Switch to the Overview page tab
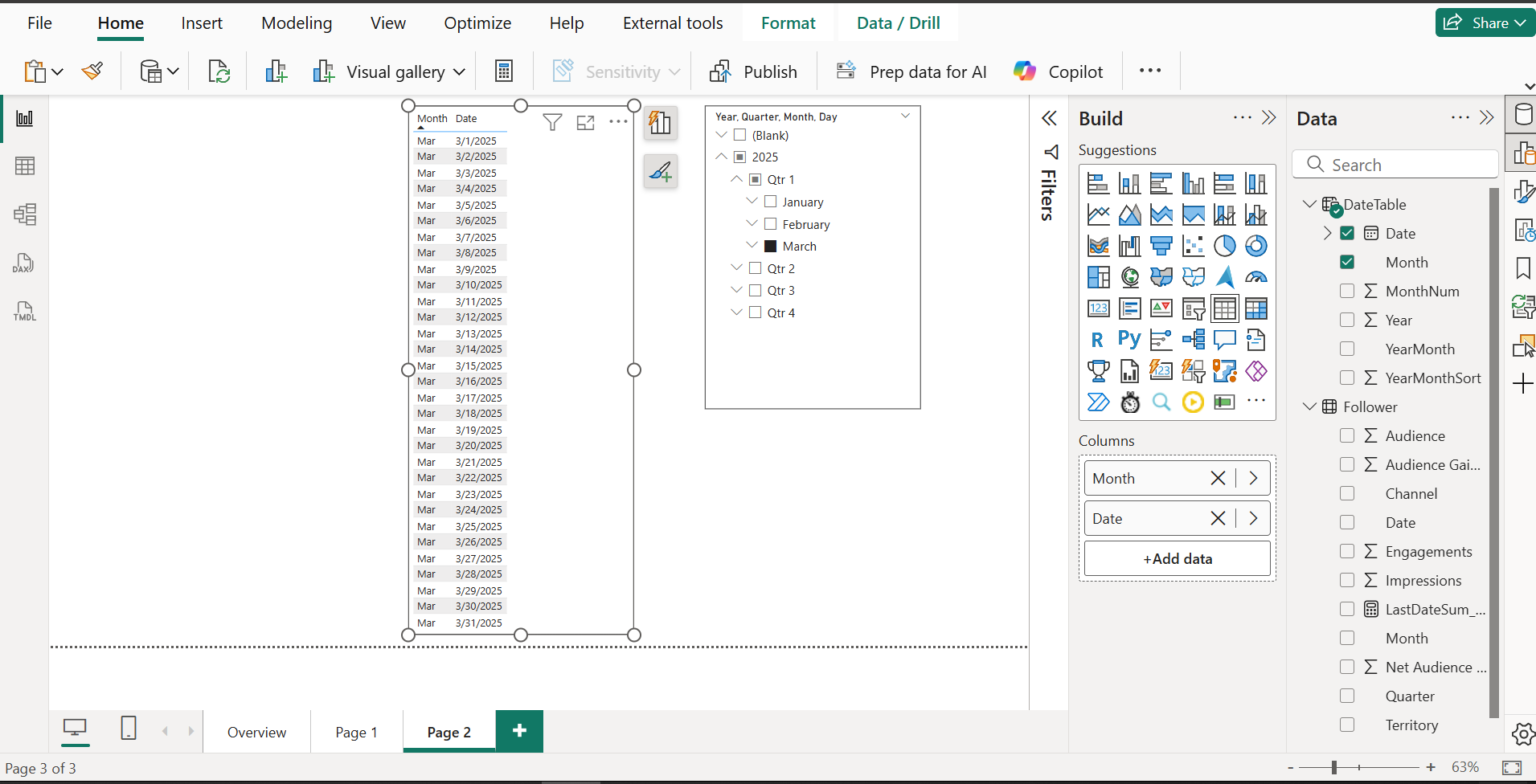Screen dimensions: 1536x784 256,732
